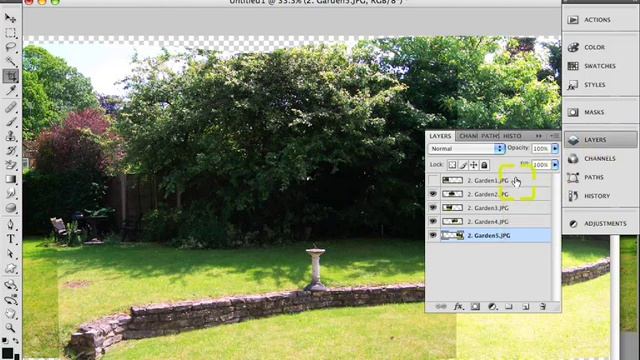Open the Opacity slider arrow

point(555,149)
